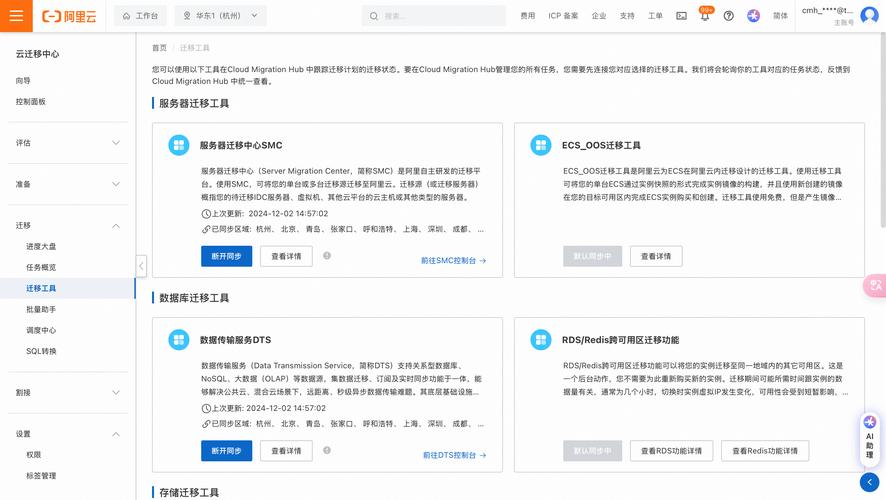Click the 数据传输服务DTS card title

coord(235,340)
